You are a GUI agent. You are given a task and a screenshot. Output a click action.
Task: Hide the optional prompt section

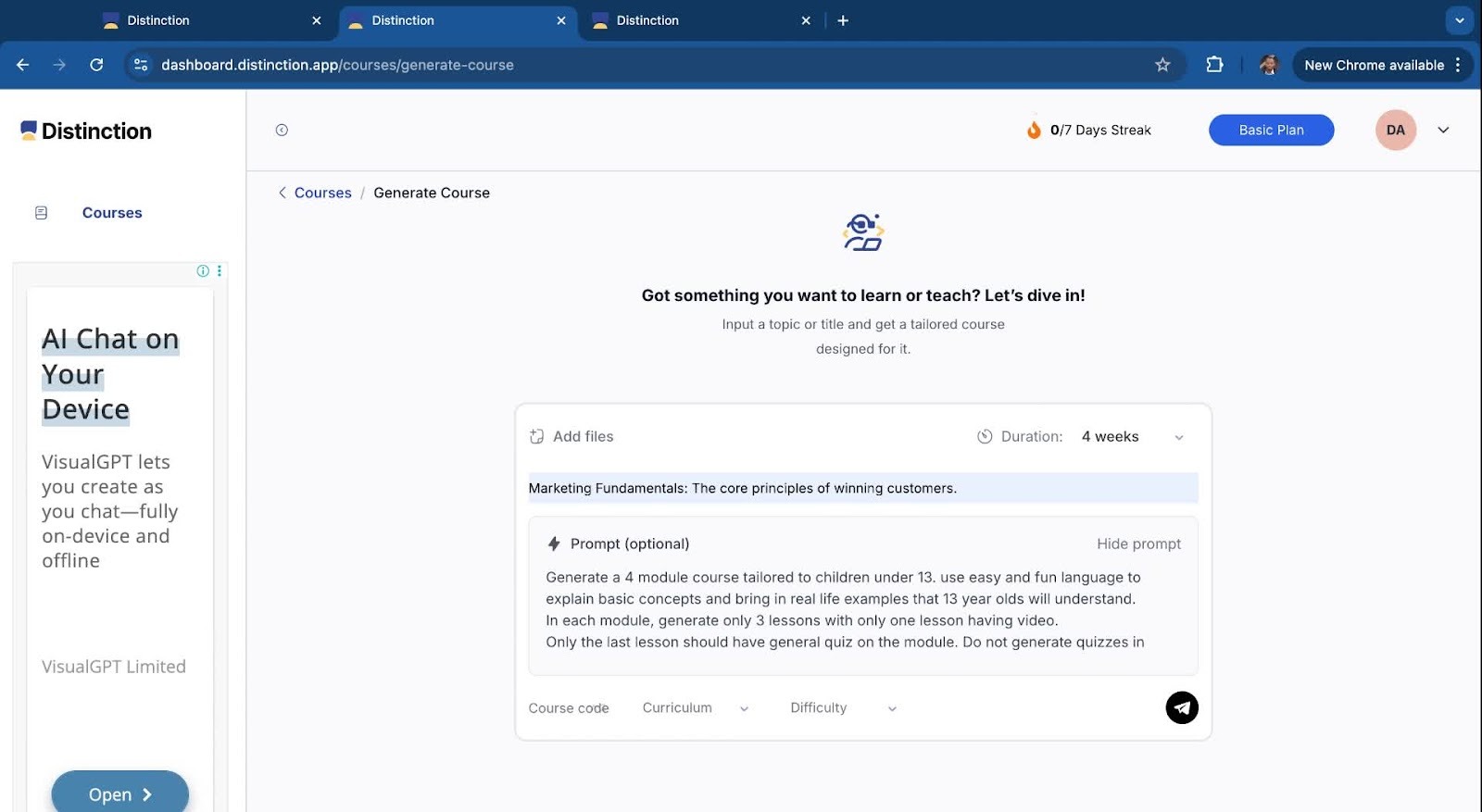(x=1138, y=543)
